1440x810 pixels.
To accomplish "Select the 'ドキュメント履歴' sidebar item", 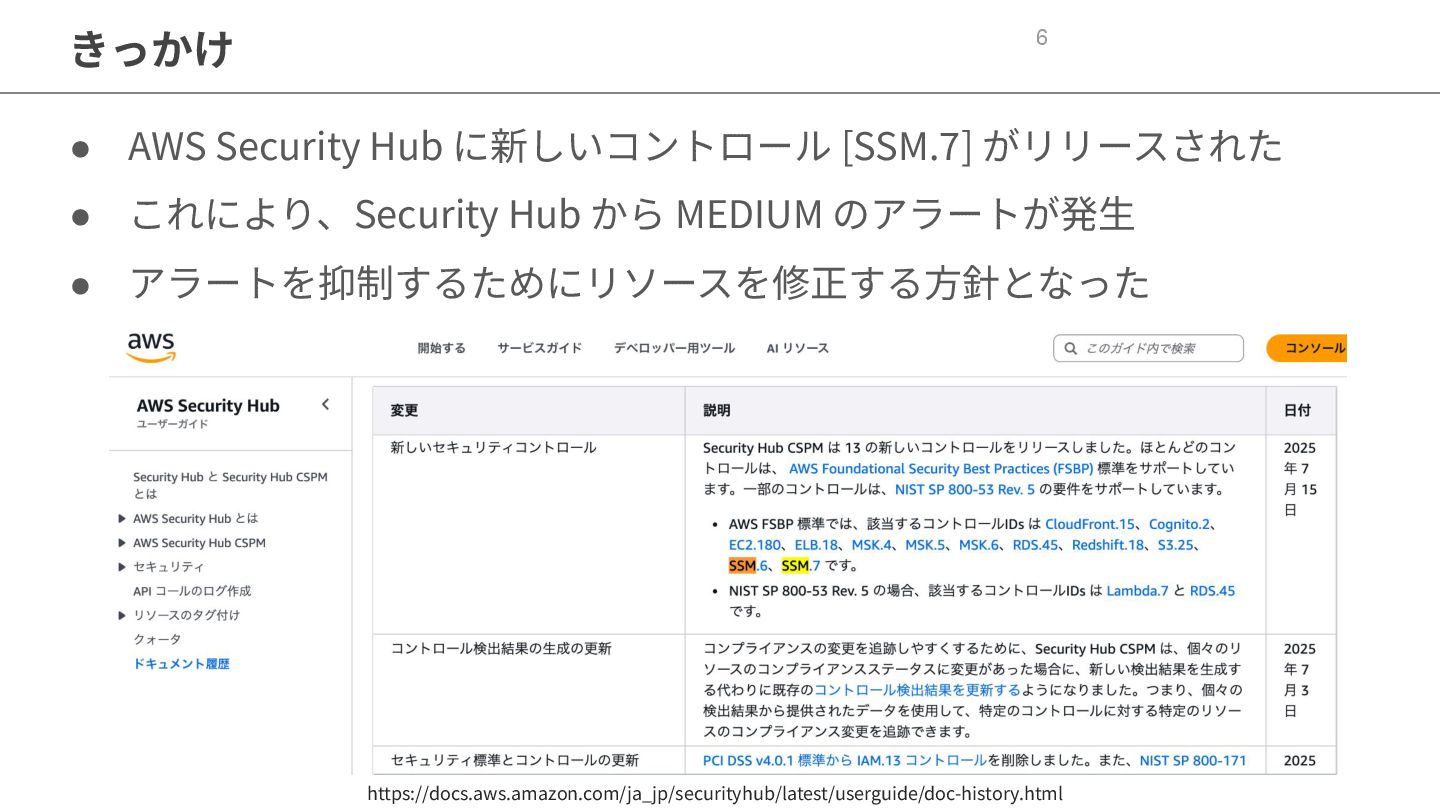I will (x=181, y=663).
